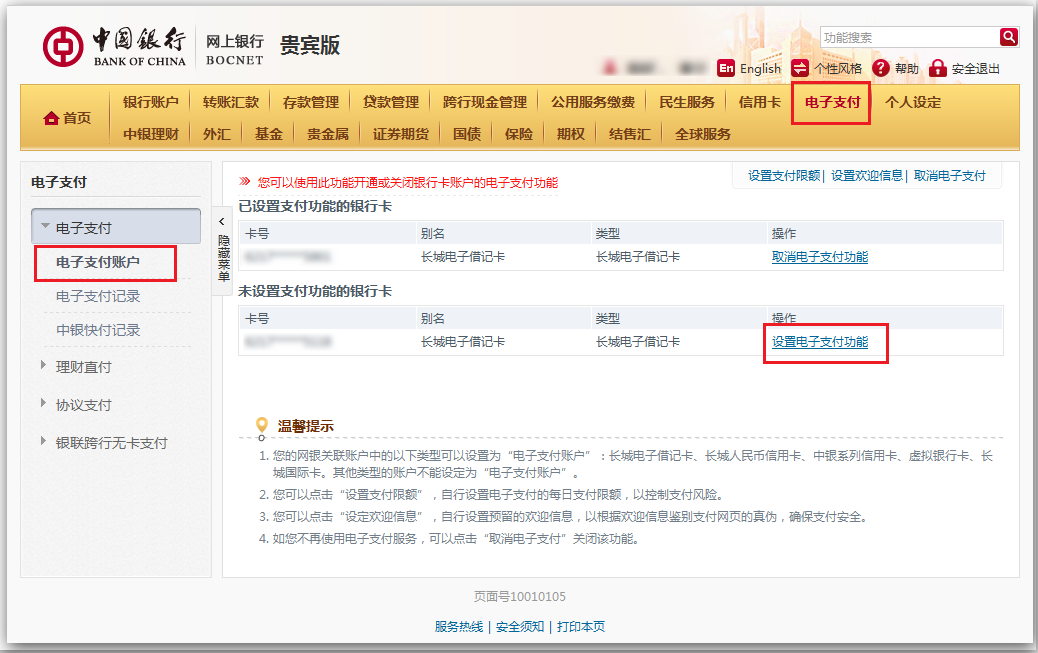Switch language via the English icon
Viewport: 1038px width, 653px height.
(726, 68)
